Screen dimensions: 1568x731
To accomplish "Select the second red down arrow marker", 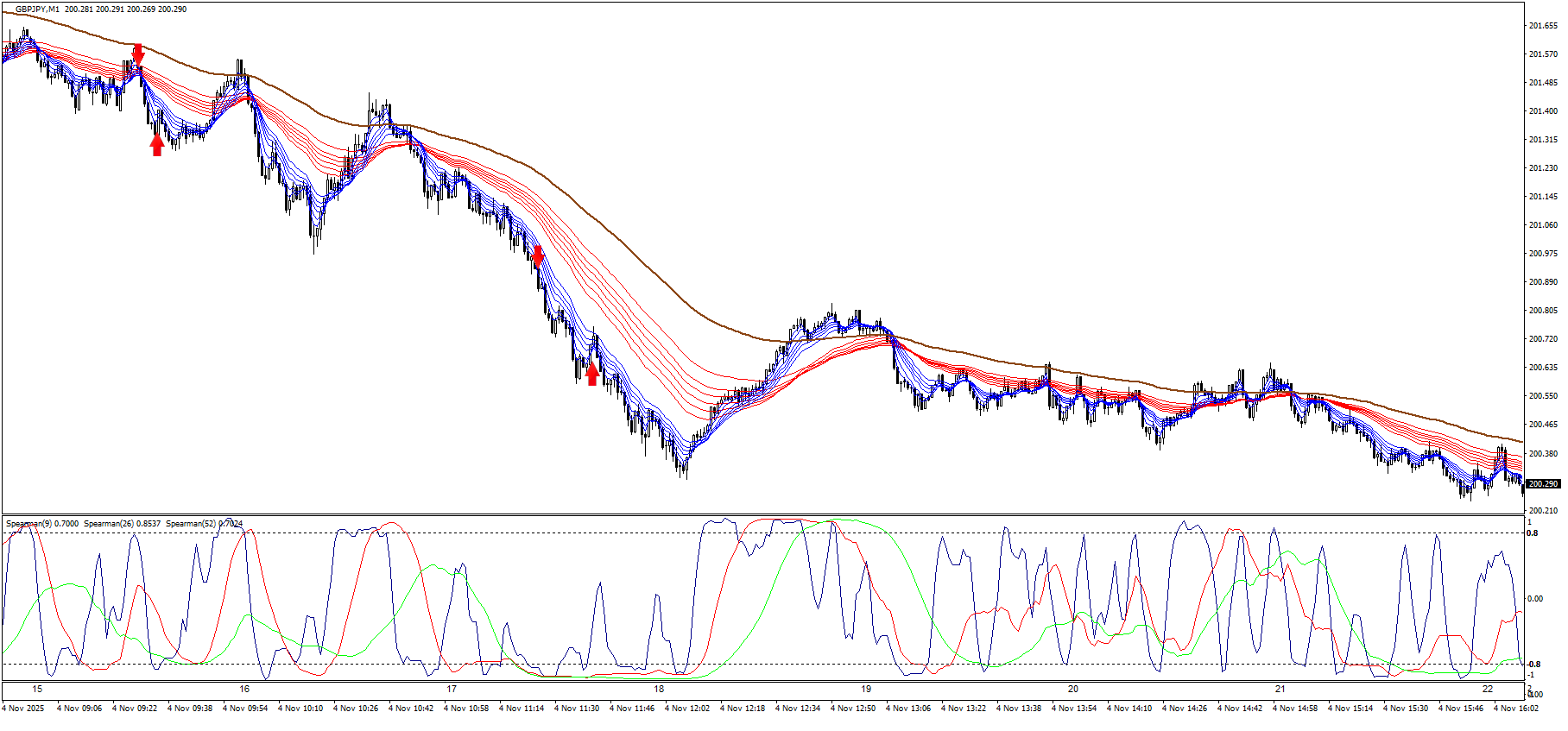I will [538, 255].
